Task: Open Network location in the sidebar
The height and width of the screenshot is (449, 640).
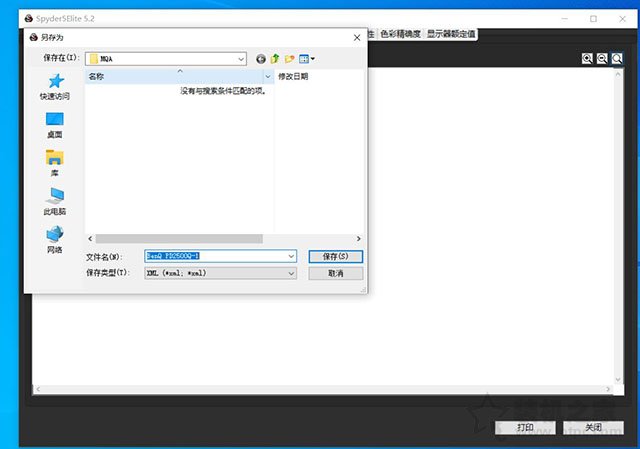Action: click(x=54, y=240)
